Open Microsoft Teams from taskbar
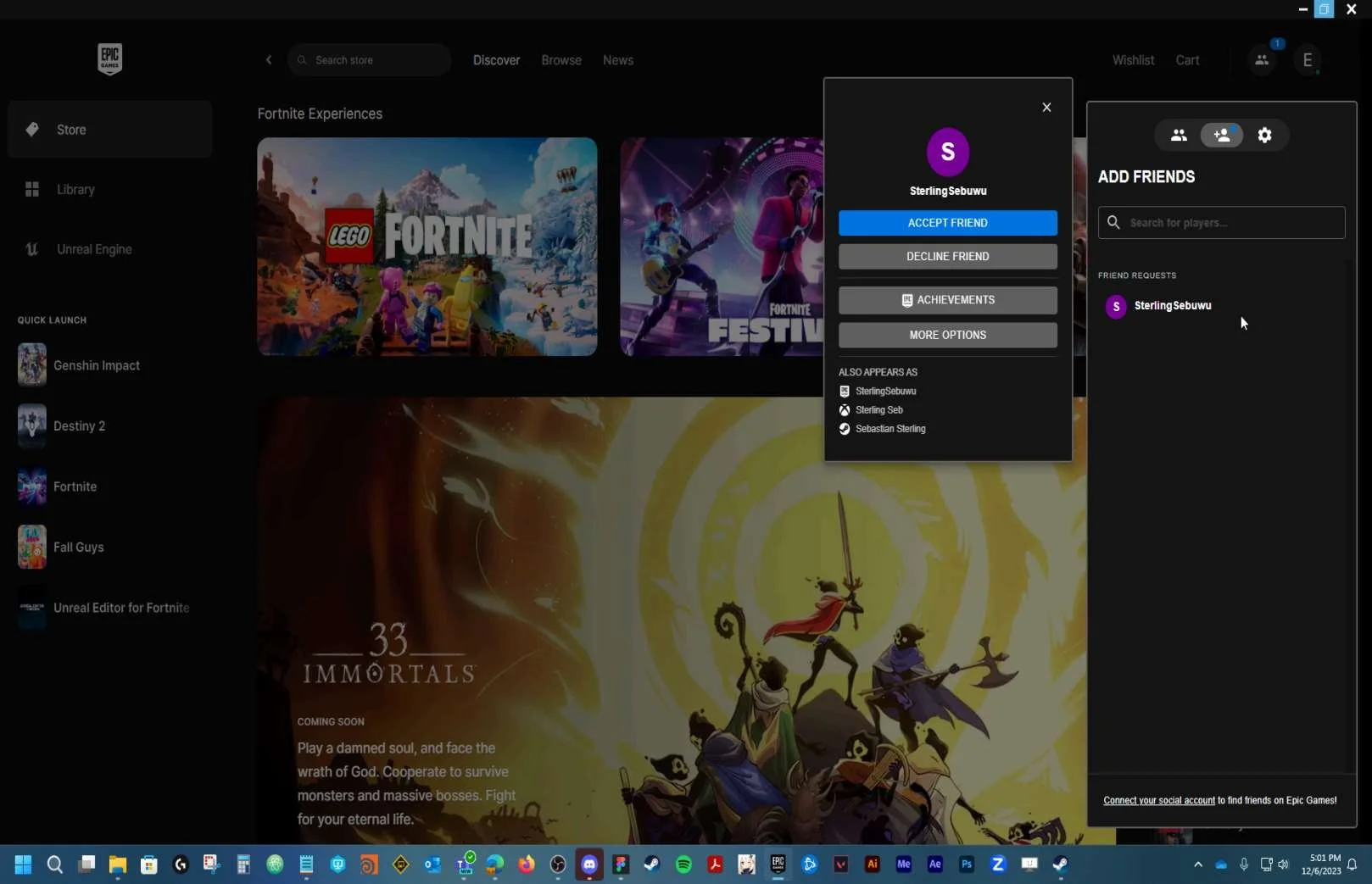This screenshot has height=884, width=1372. pyautogui.click(x=465, y=865)
